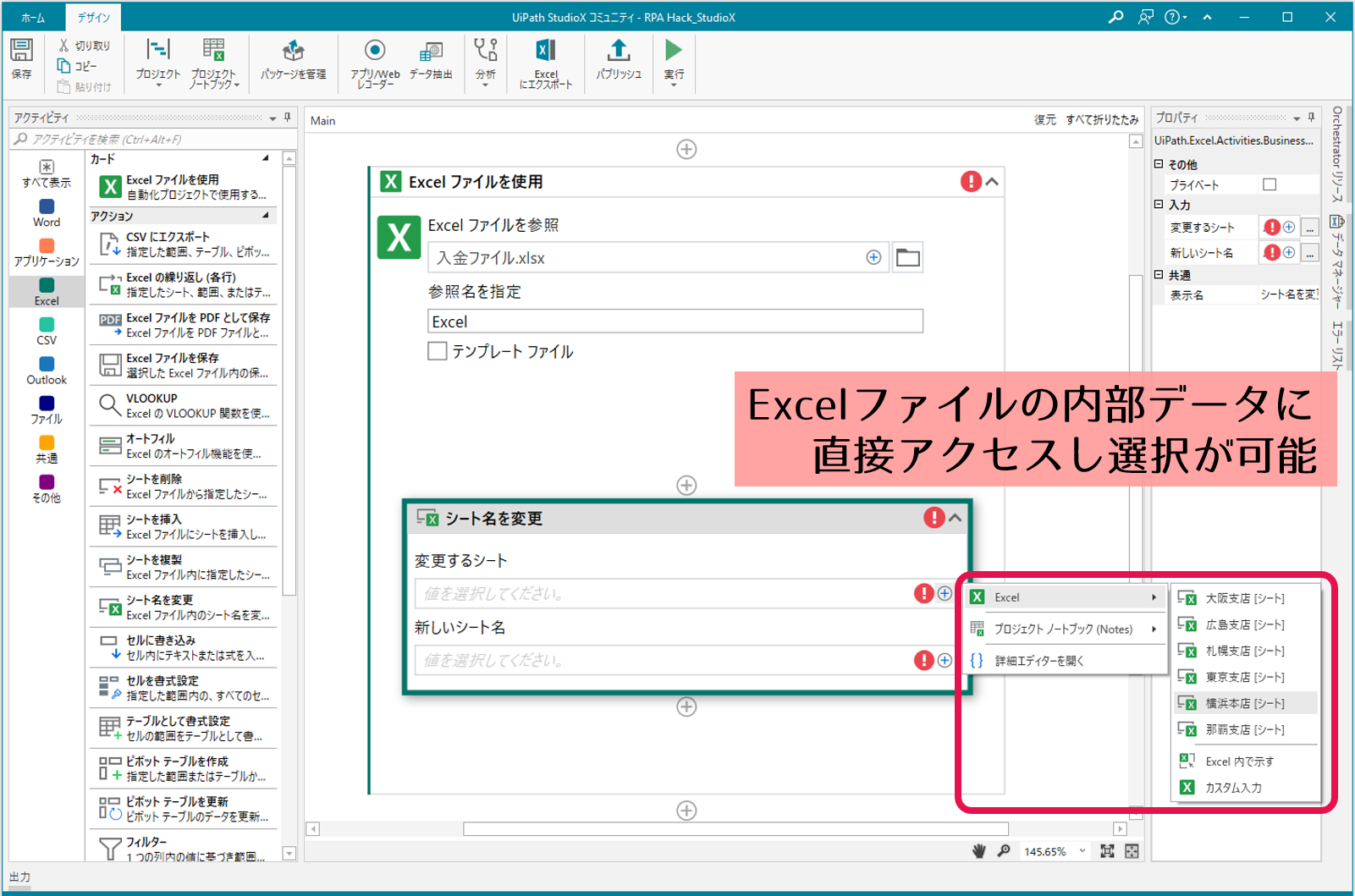The height and width of the screenshot is (896, 1355).
Task: Toggle the プライベート checkbox
Action: pos(1270,184)
